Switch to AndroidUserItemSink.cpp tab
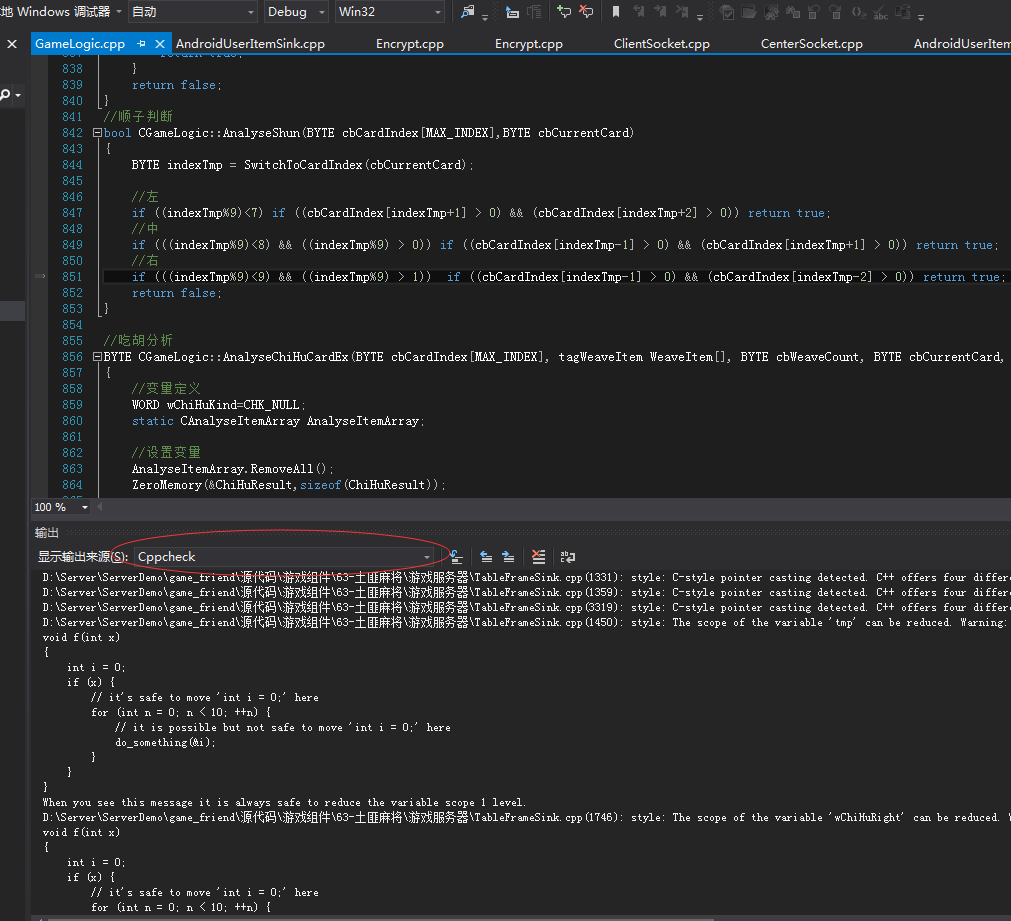1011x921 pixels. click(x=250, y=43)
